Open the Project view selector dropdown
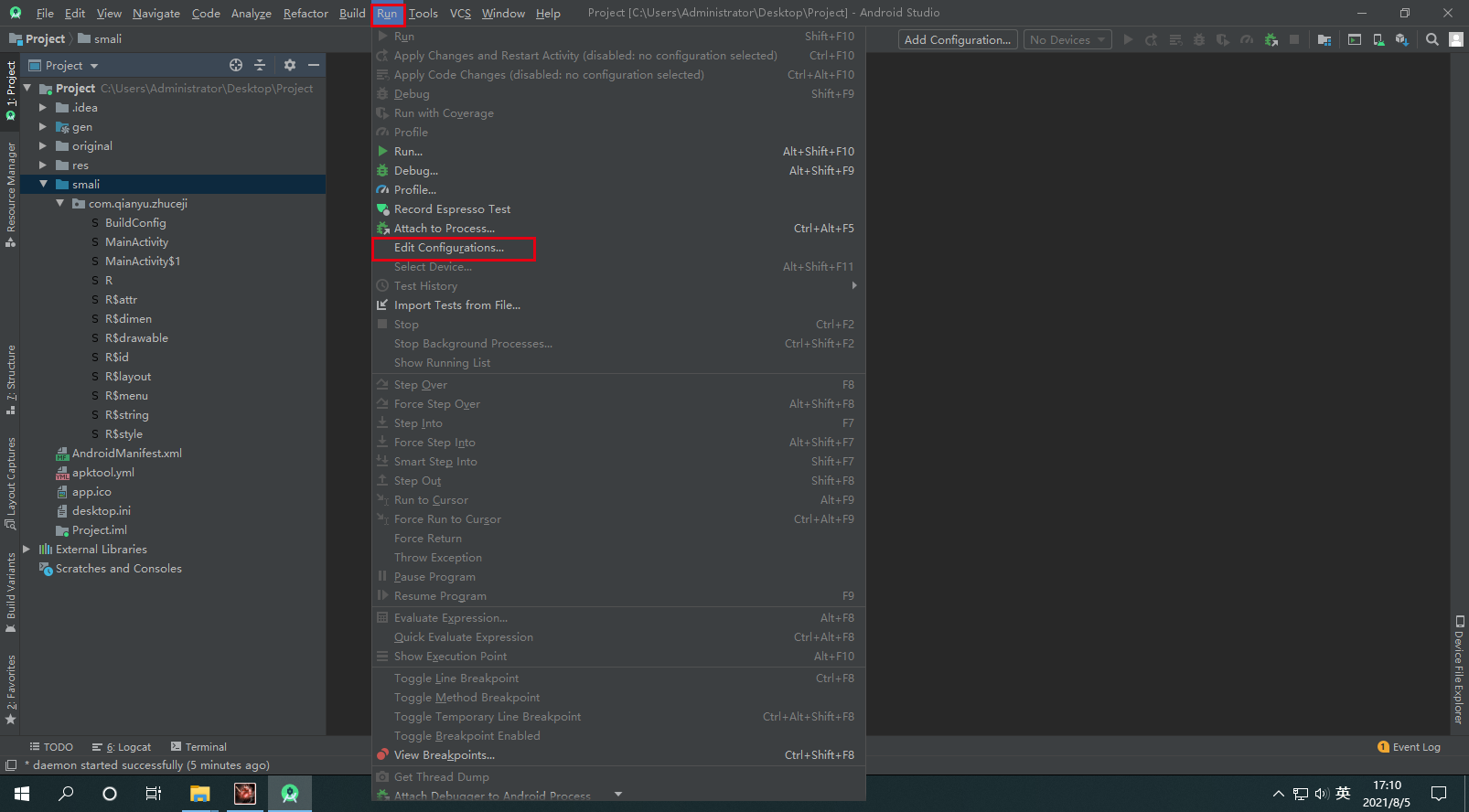This screenshot has height=812, width=1469. point(63,65)
